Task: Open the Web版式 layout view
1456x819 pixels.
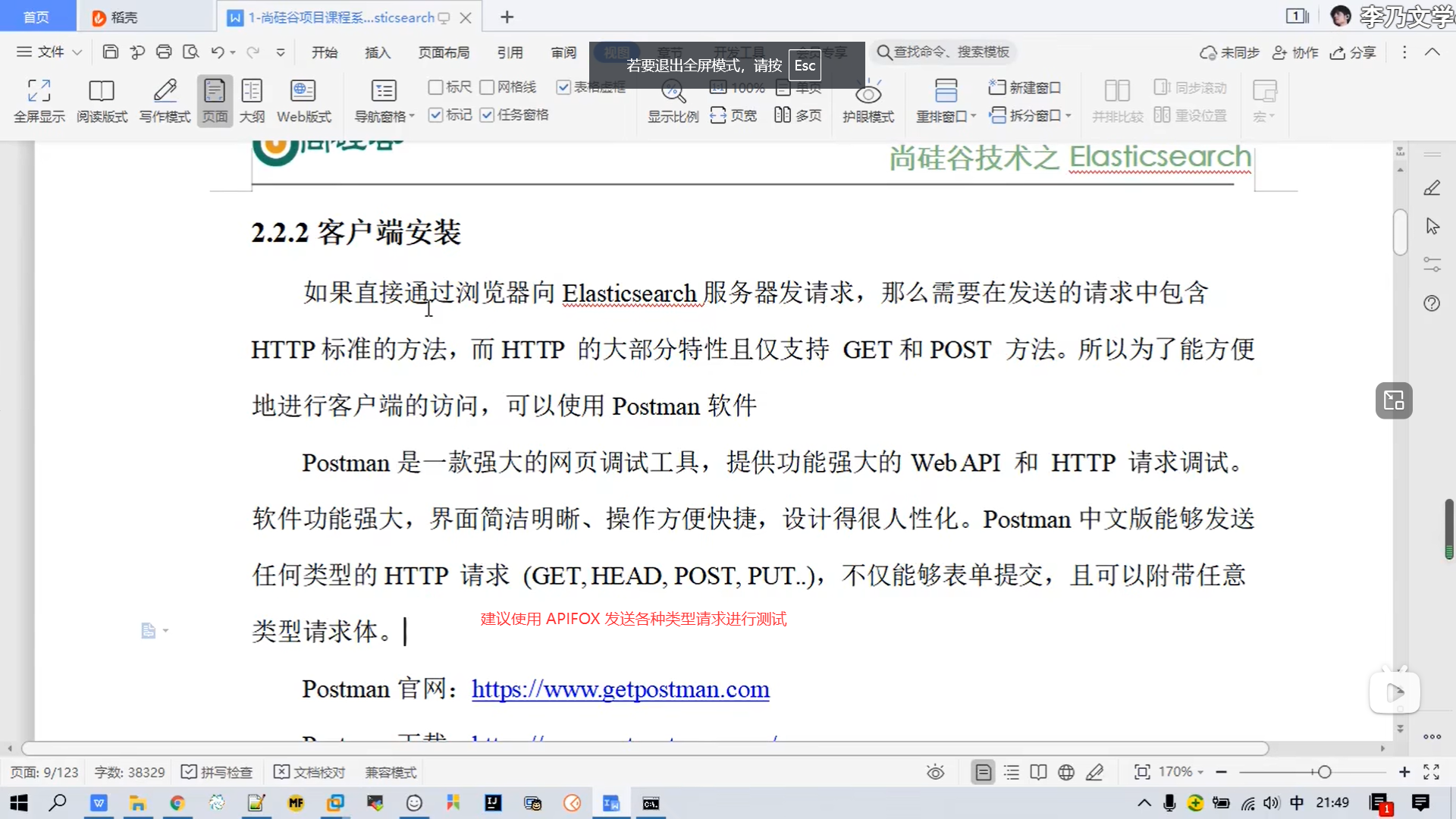Action: [303, 91]
